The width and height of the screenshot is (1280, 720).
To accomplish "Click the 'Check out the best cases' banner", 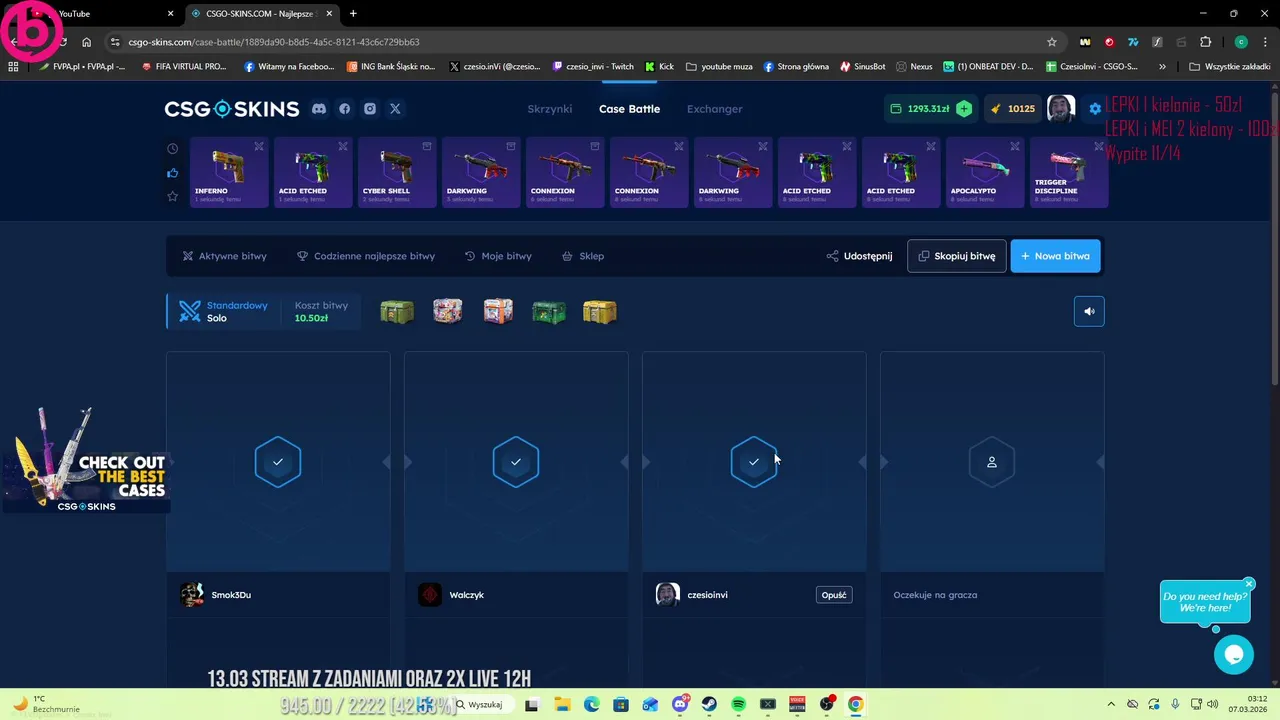I will tap(85, 460).
